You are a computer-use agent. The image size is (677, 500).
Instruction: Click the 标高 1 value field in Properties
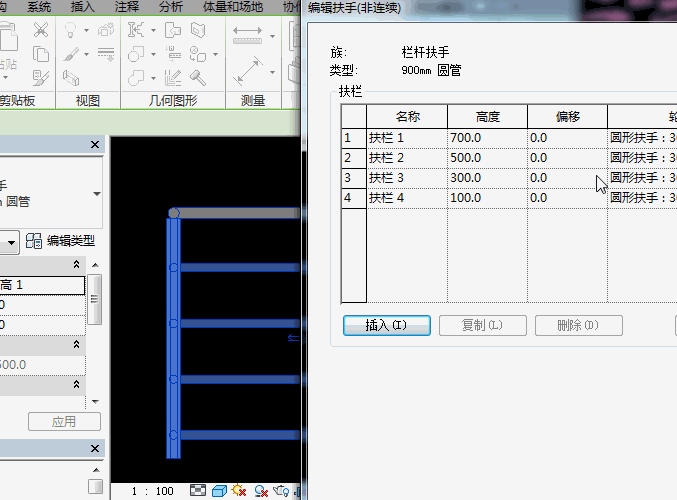coord(42,285)
